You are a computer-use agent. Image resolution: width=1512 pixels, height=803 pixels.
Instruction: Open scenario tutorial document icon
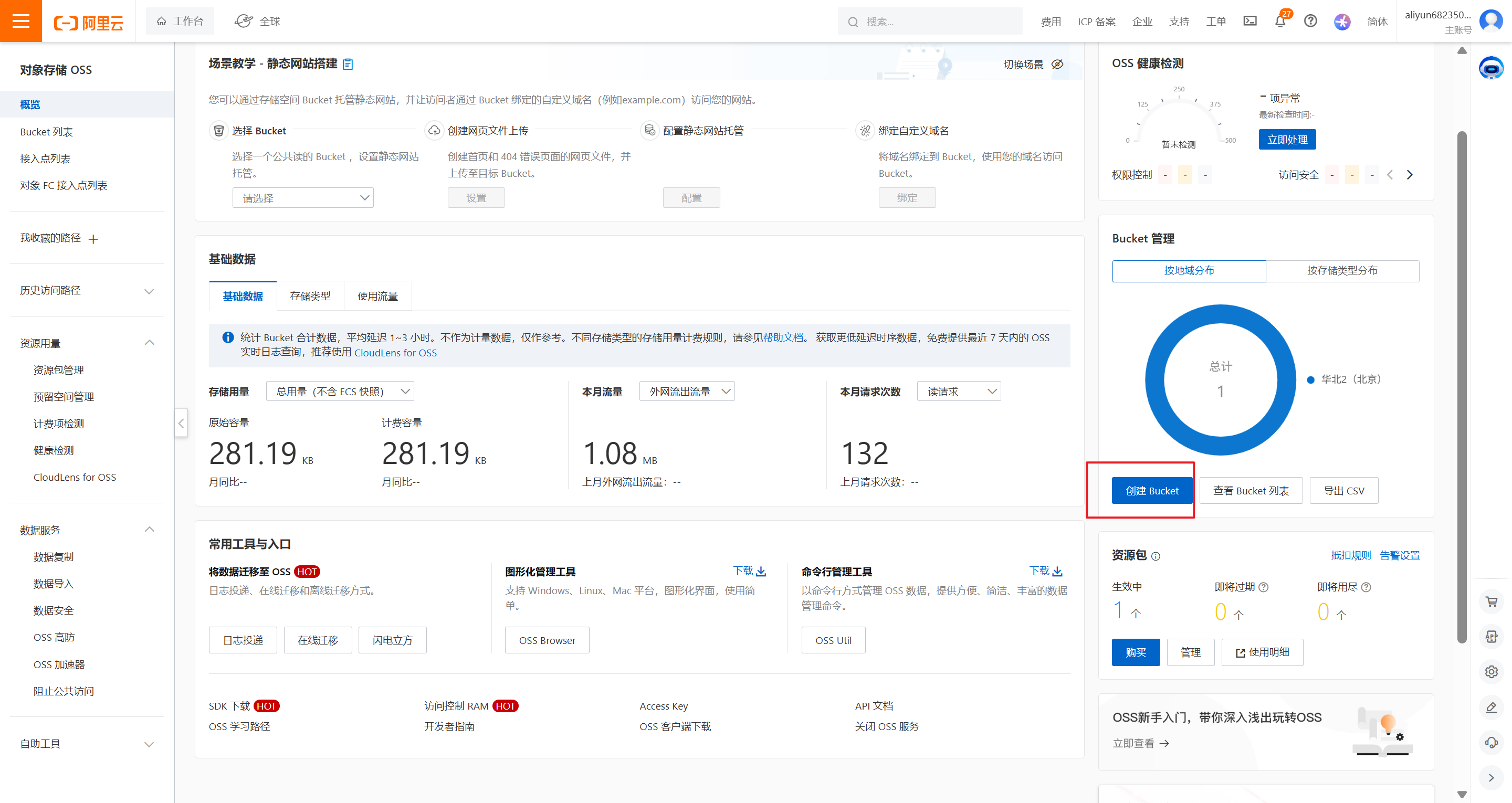pos(348,64)
